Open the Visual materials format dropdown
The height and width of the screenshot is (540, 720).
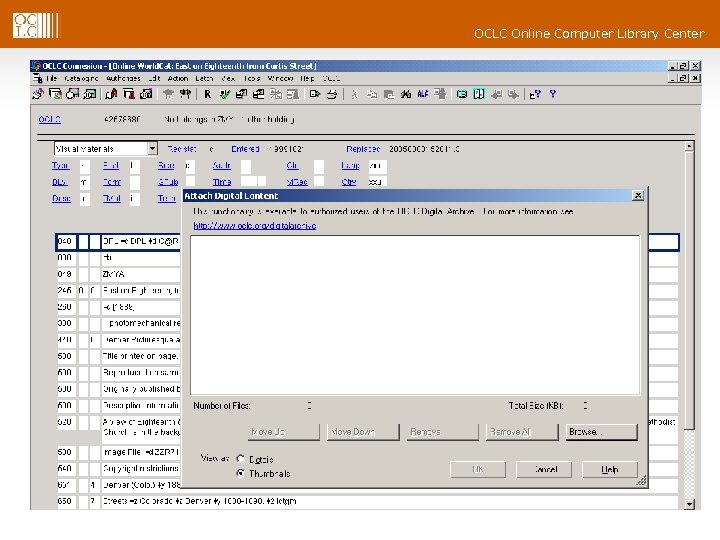tap(152, 148)
